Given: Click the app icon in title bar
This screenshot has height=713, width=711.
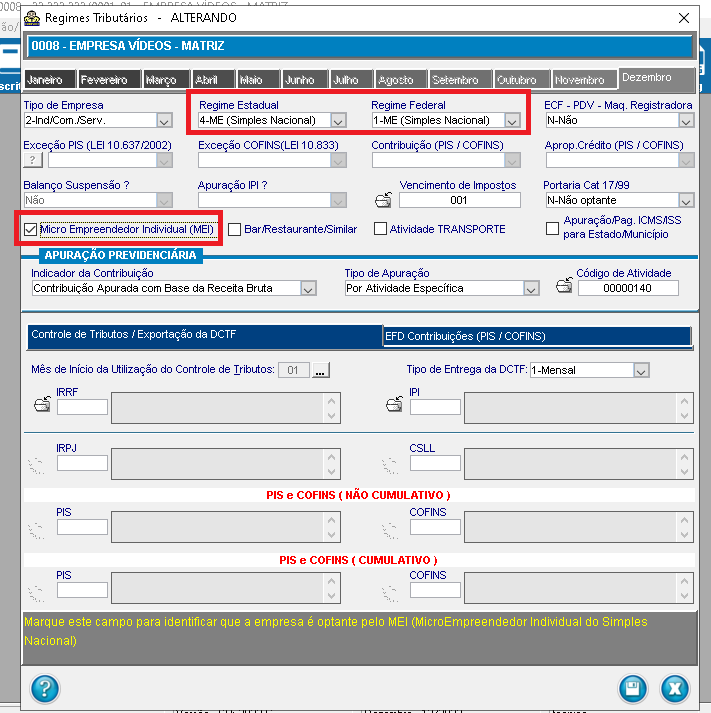Looking at the screenshot, I should (x=32, y=18).
